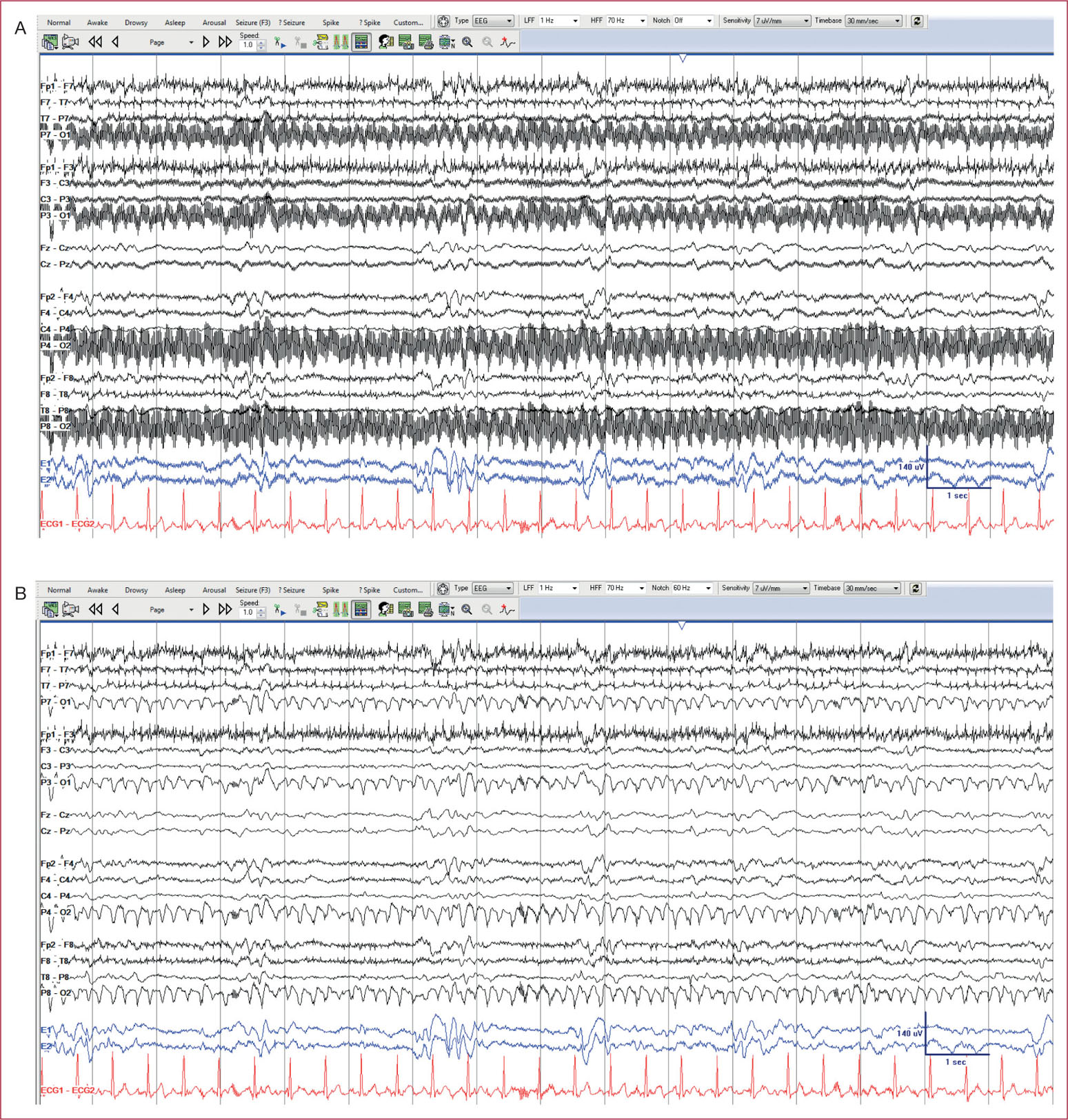Click the patient head icon in panel A

point(386,42)
